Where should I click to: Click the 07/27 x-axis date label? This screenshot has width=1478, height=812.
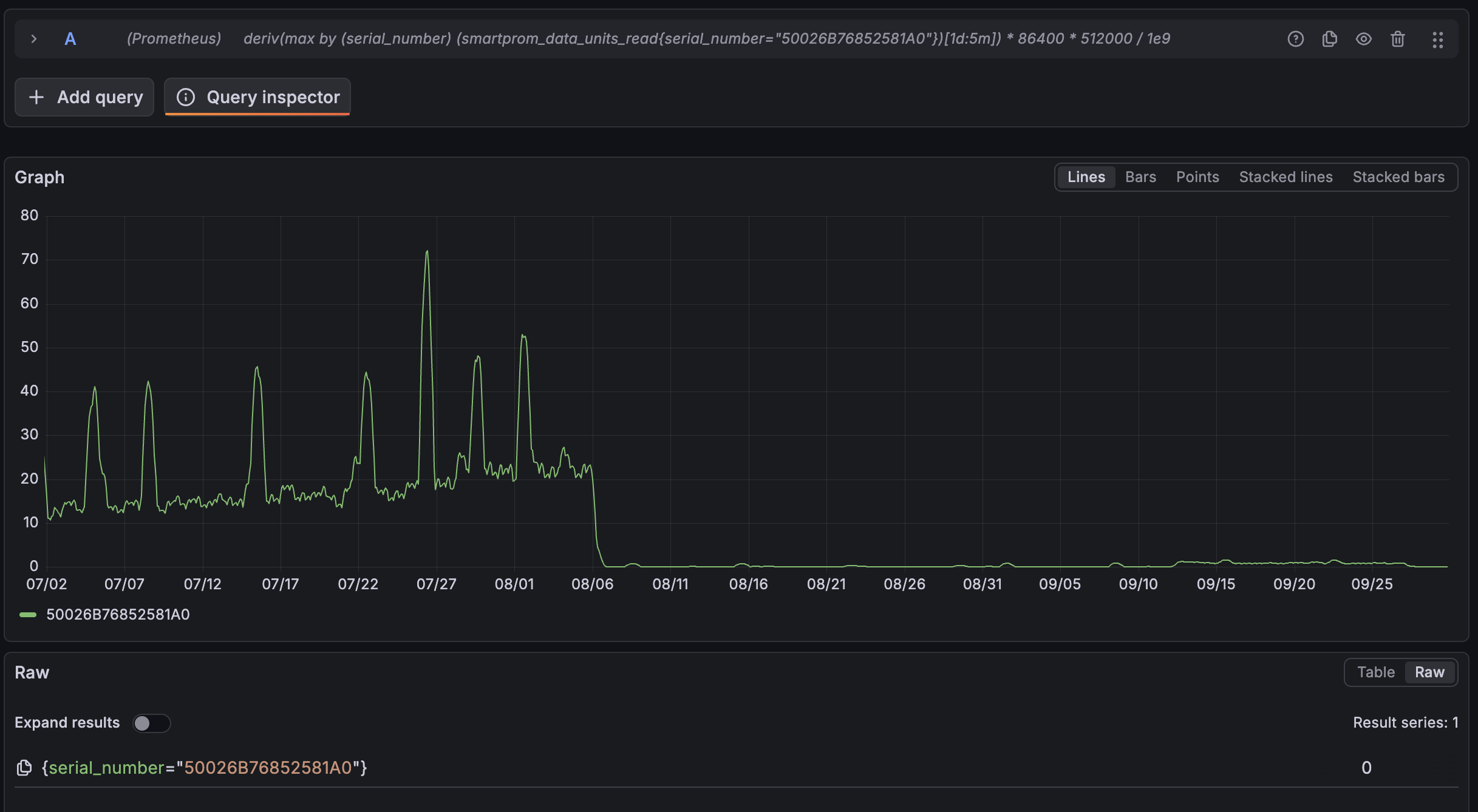pyautogui.click(x=436, y=584)
